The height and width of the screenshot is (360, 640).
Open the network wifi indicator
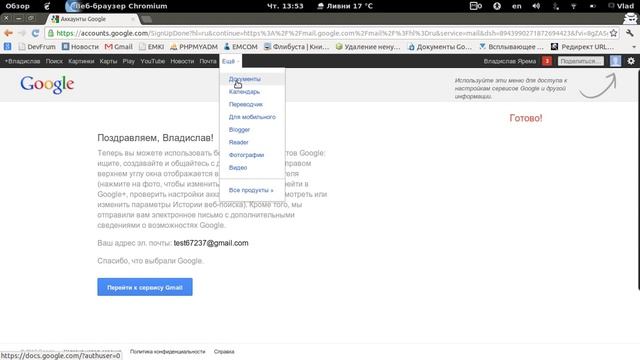coord(573,6)
